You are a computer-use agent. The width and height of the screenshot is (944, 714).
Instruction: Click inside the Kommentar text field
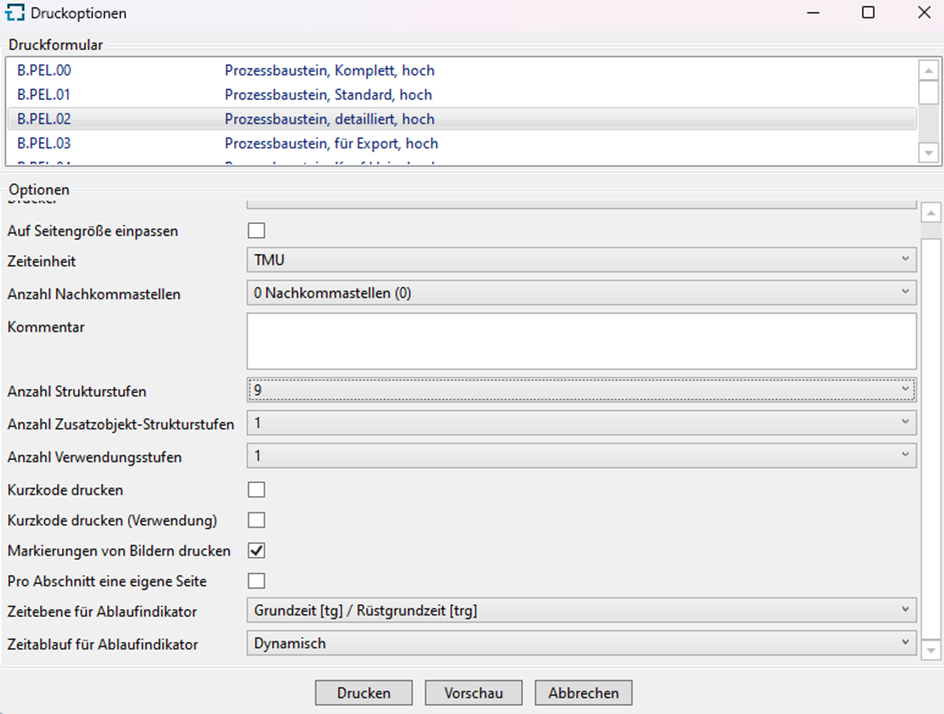(x=580, y=340)
